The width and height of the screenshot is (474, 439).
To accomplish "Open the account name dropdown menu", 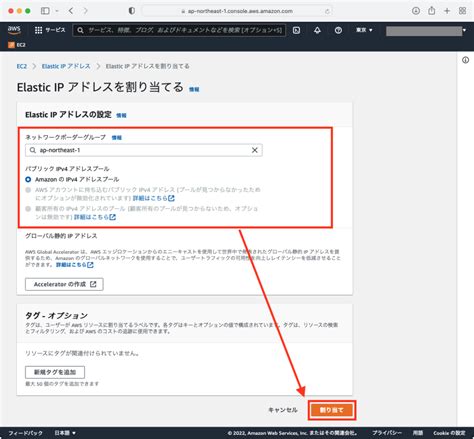I will [x=426, y=31].
